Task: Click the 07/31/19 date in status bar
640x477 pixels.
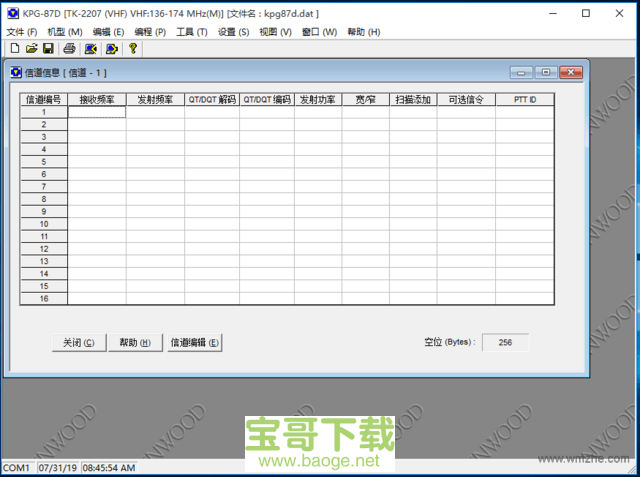Action: click(58, 468)
